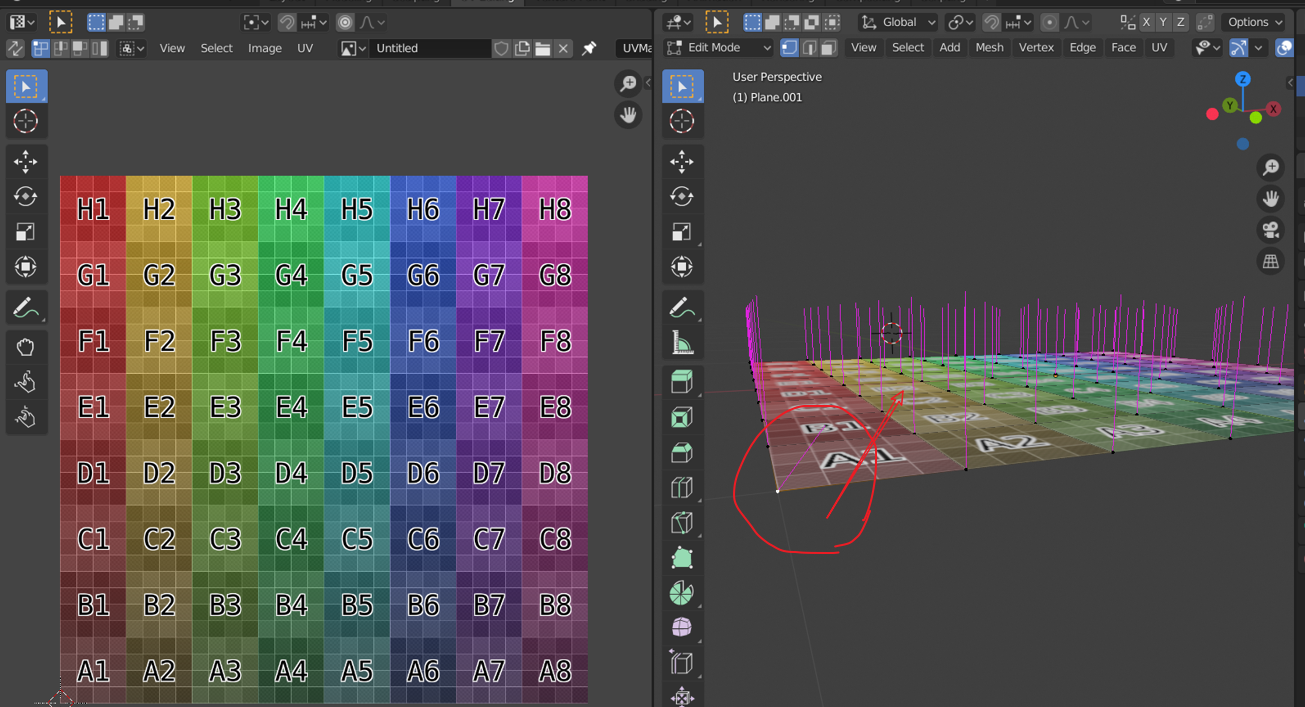Open the Edit Mode dropdown
The width and height of the screenshot is (1305, 707).
tap(720, 48)
